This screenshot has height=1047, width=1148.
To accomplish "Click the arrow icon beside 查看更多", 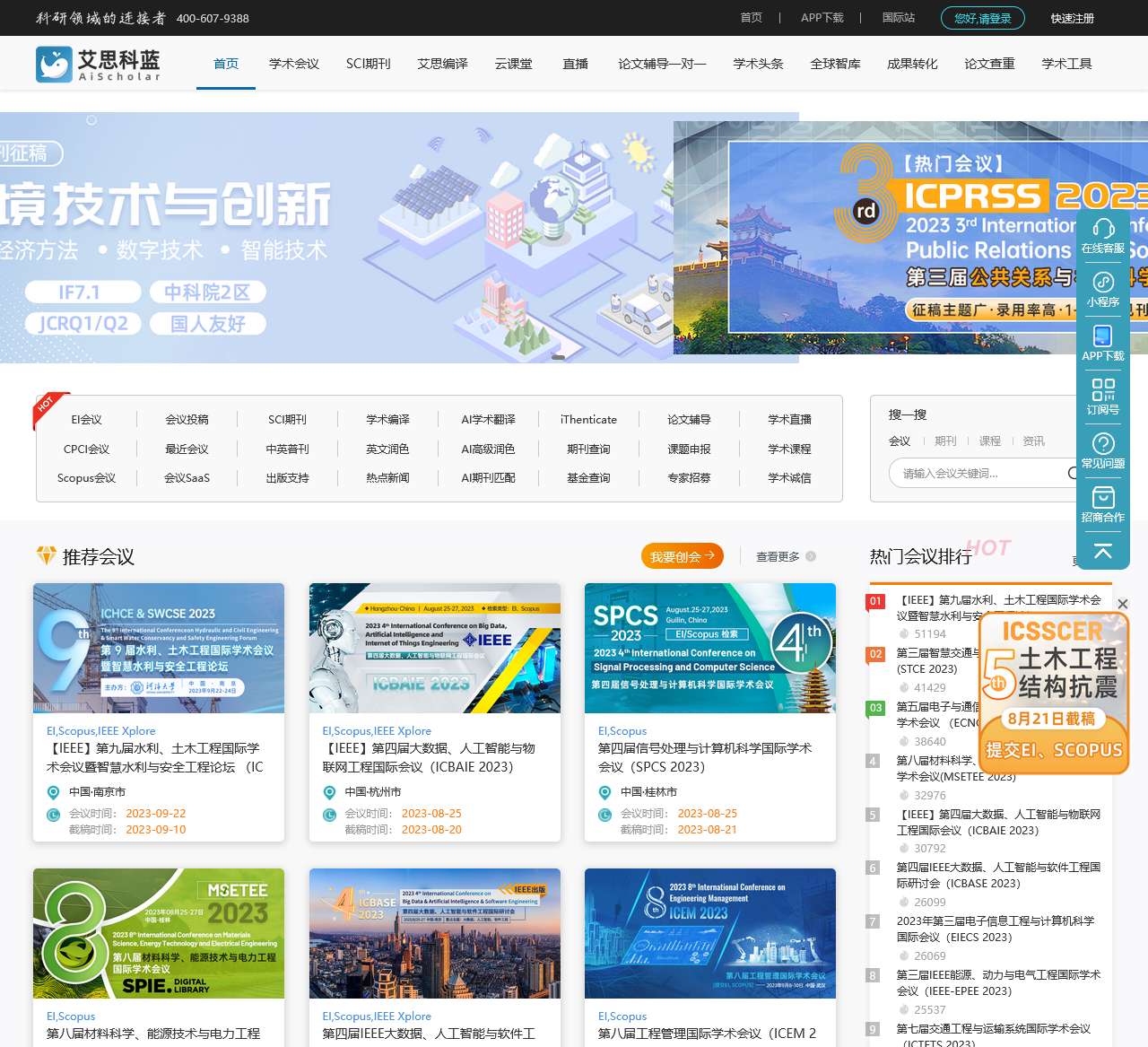I will 811,556.
